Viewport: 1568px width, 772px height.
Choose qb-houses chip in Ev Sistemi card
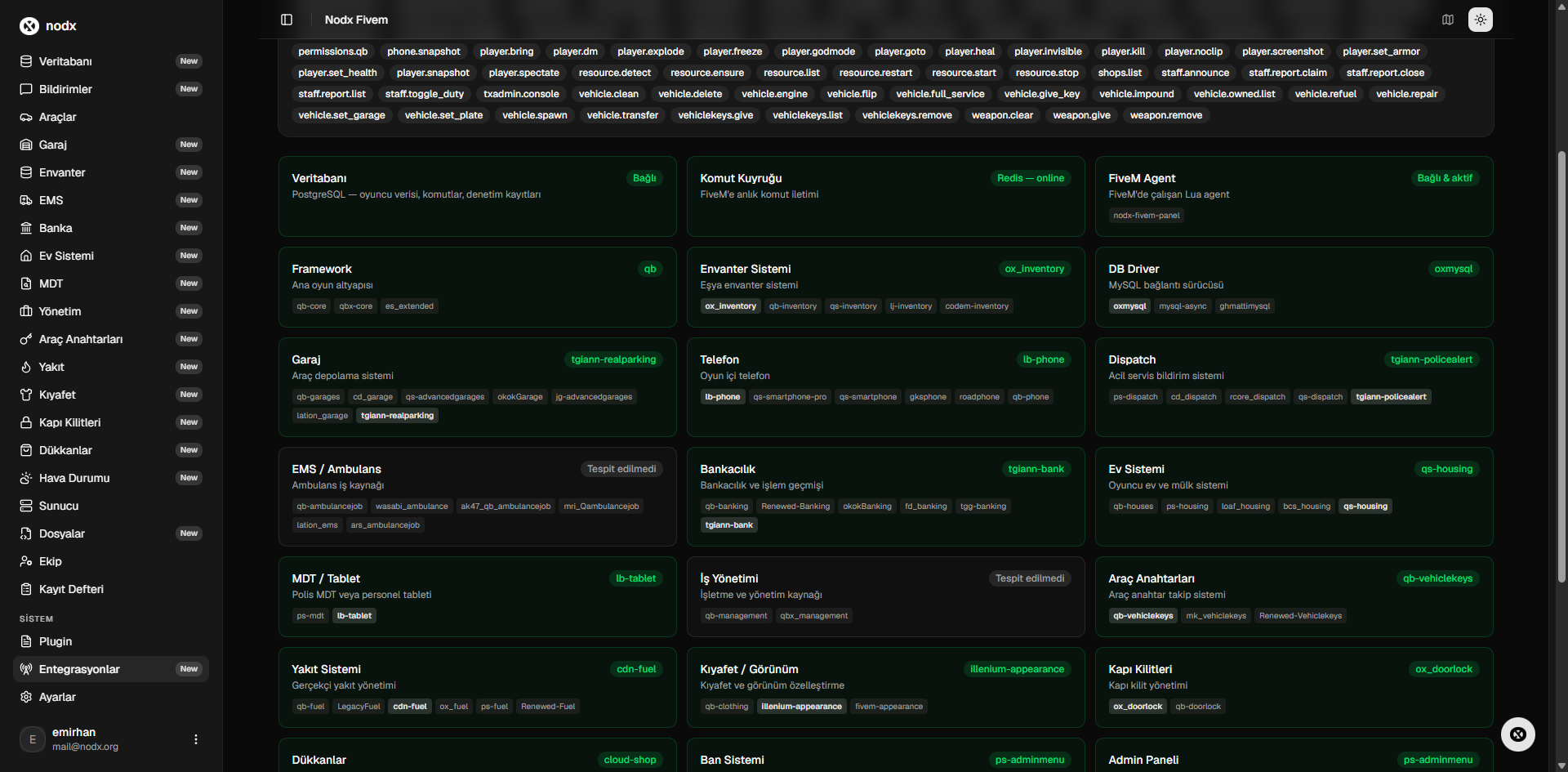[1134, 506]
